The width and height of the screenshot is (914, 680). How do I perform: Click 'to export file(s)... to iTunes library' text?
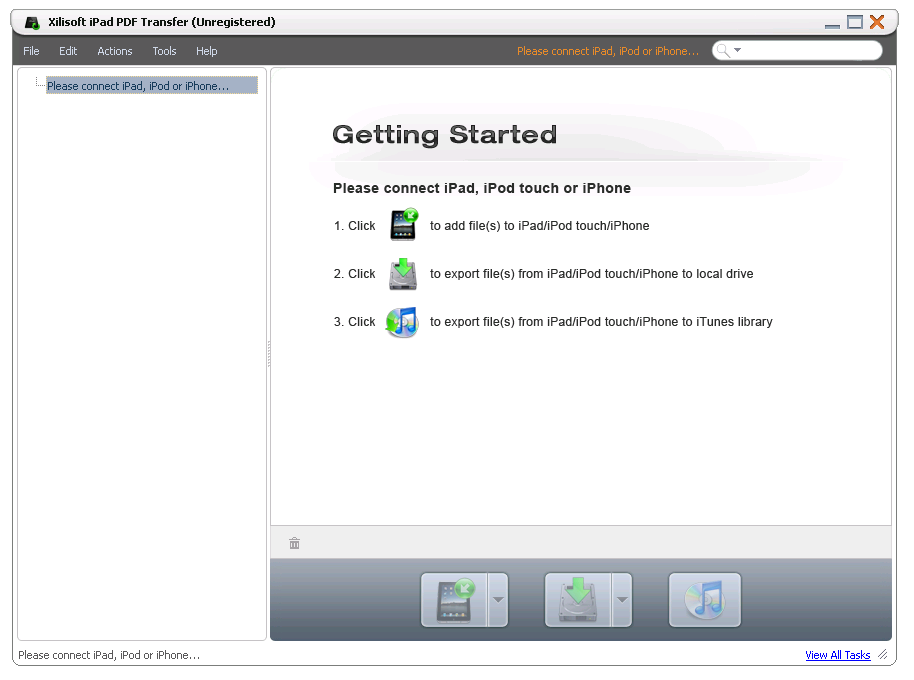[x=601, y=322]
